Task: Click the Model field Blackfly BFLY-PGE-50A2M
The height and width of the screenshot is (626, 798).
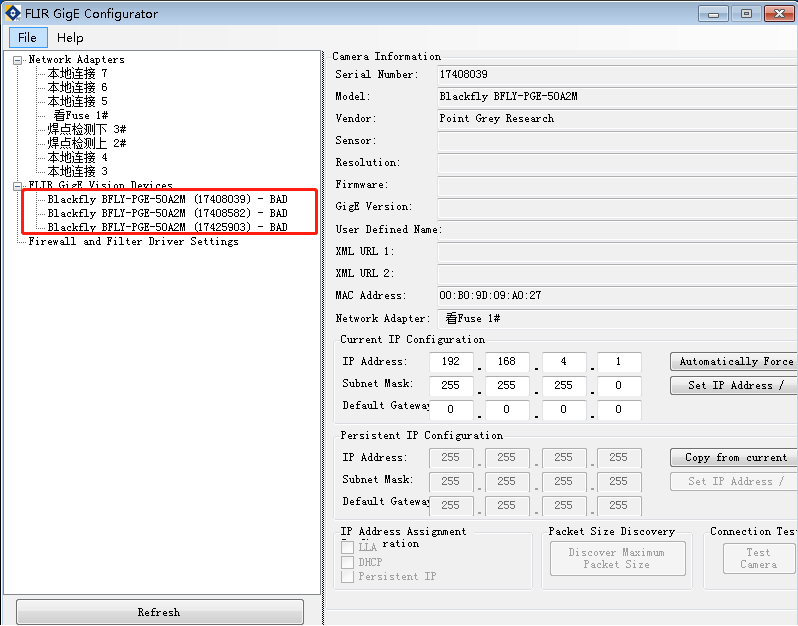Action: click(617, 97)
